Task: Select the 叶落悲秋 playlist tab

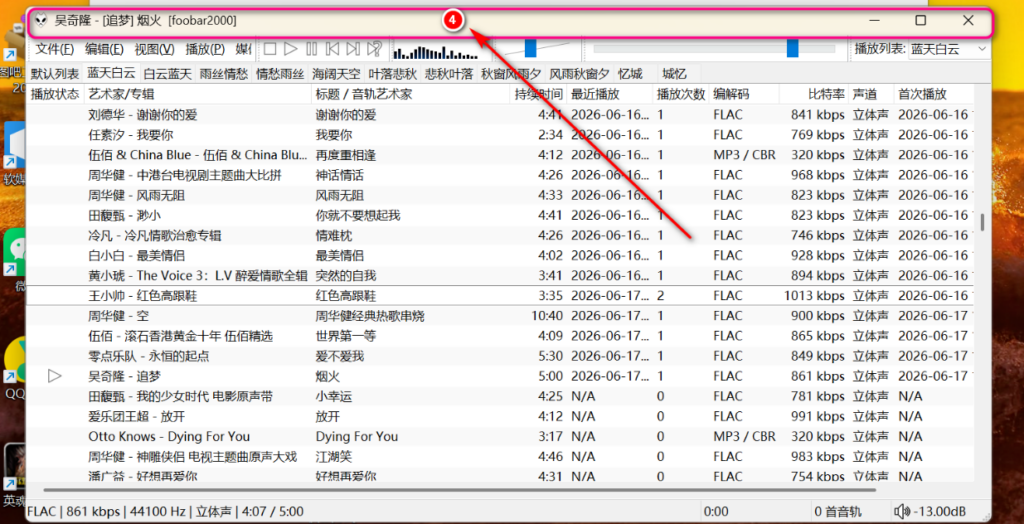Action: (x=392, y=73)
